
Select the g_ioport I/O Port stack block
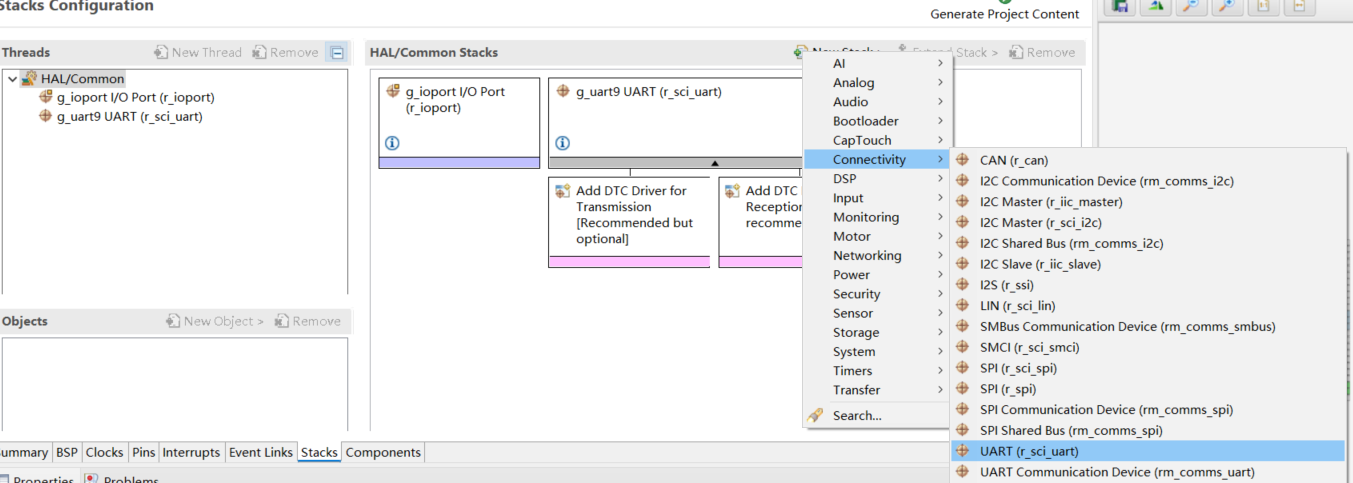459,123
